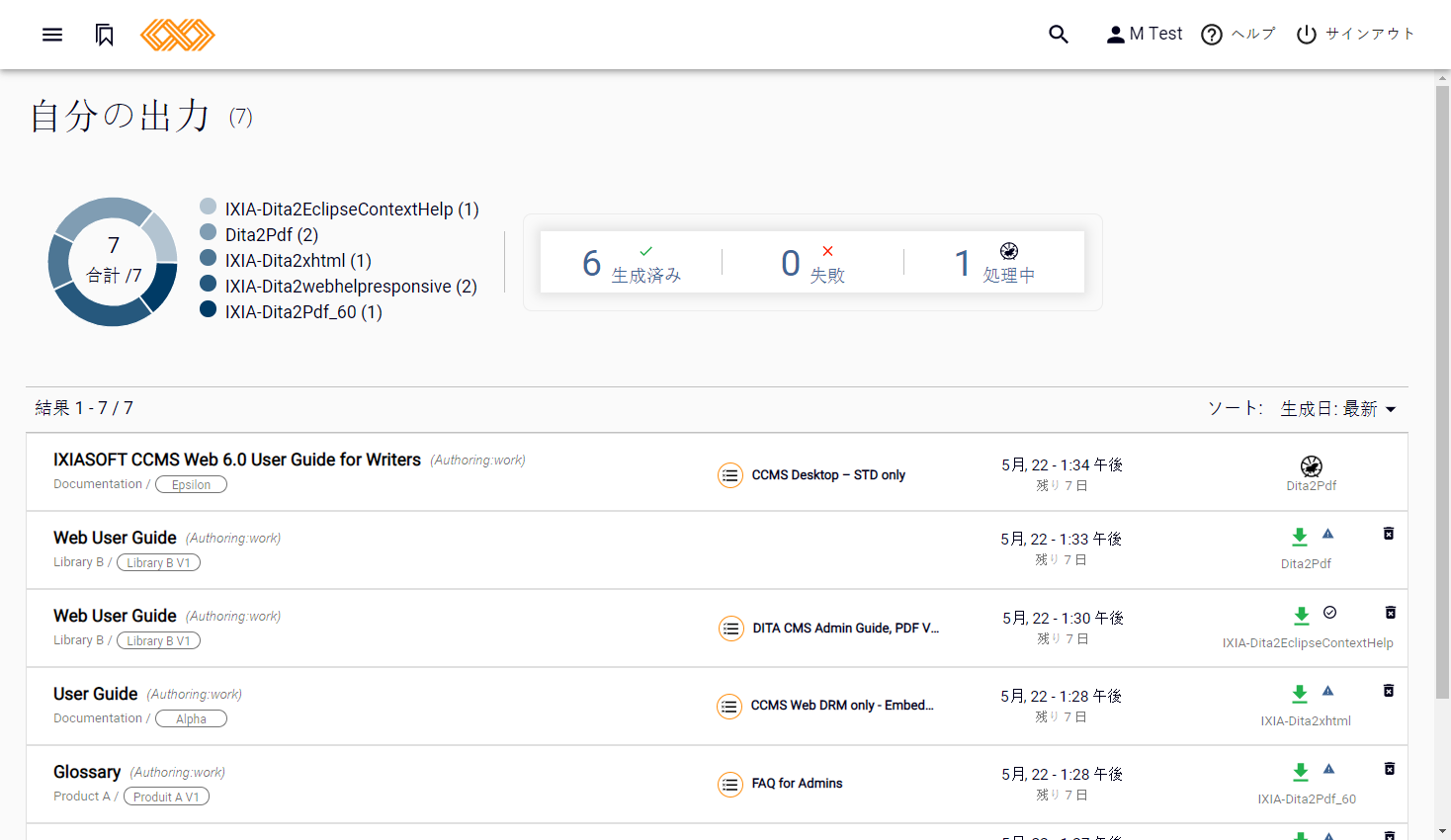Filter by 生成済み generated outputs
This screenshot has width=1451, height=840.
(631, 263)
